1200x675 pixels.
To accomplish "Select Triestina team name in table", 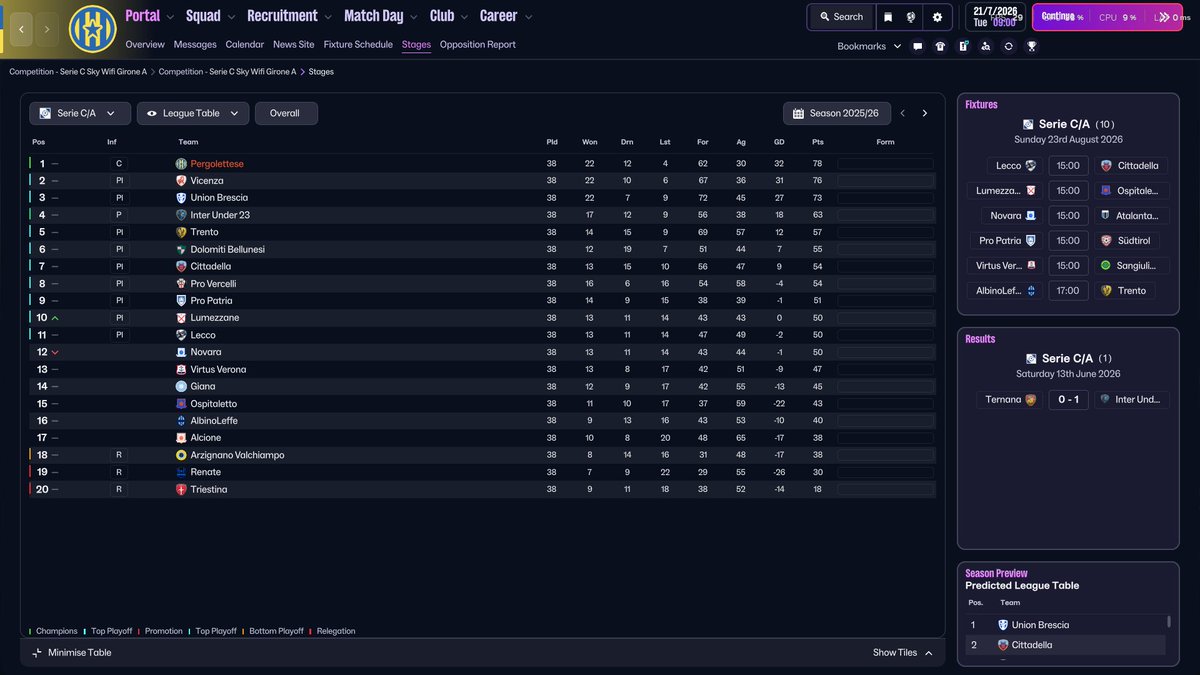I will [209, 489].
